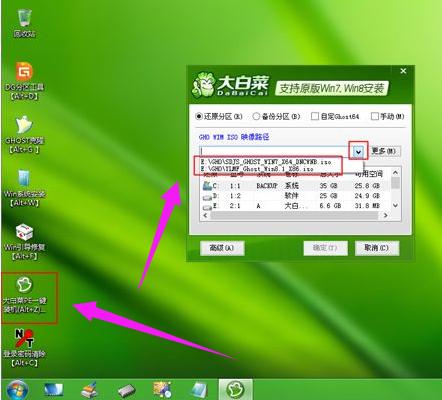The image size is (442, 400).
Task: Launch the DG partition tool icon
Action: (24, 81)
